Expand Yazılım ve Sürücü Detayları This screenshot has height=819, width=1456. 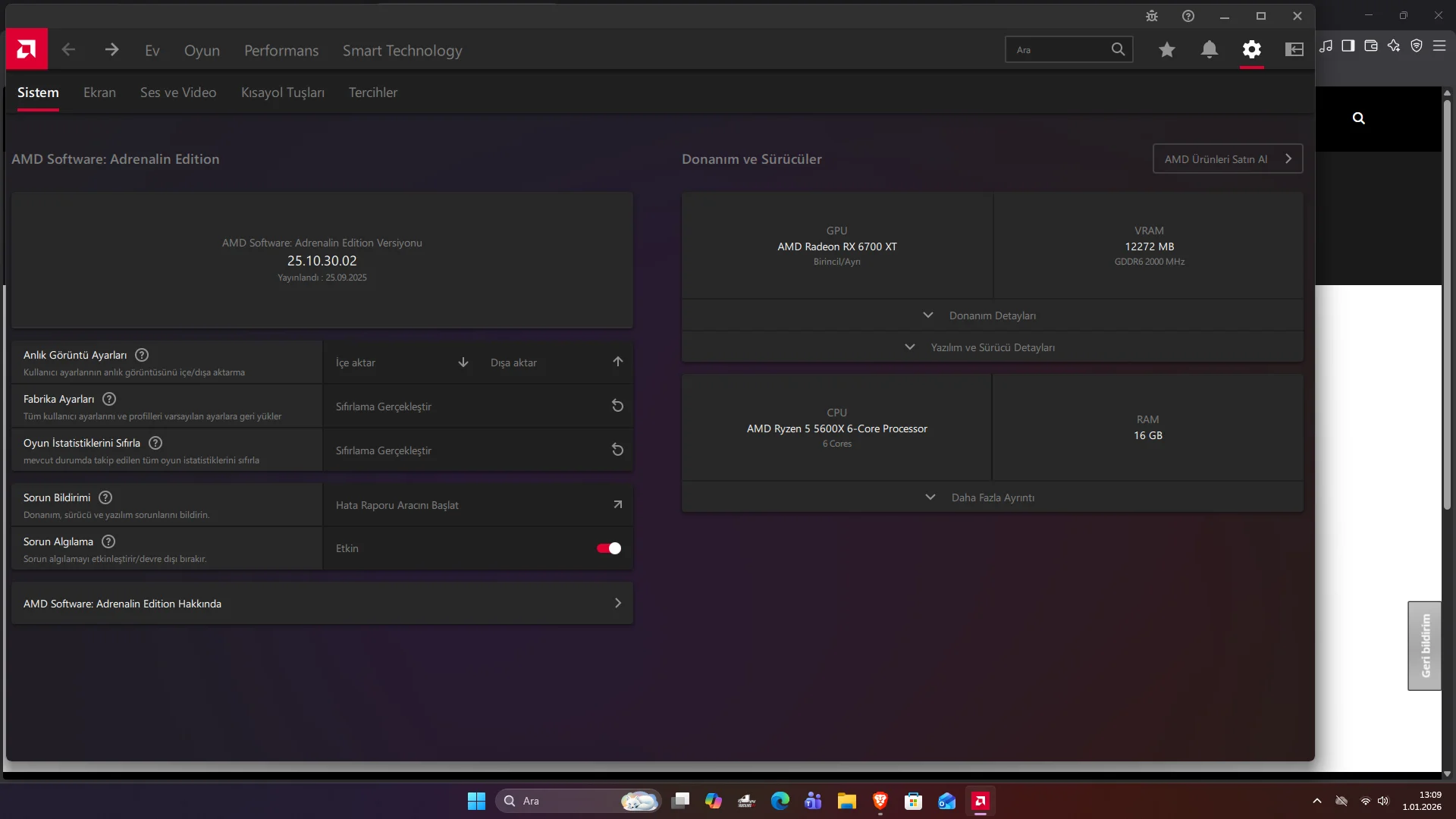tap(992, 347)
